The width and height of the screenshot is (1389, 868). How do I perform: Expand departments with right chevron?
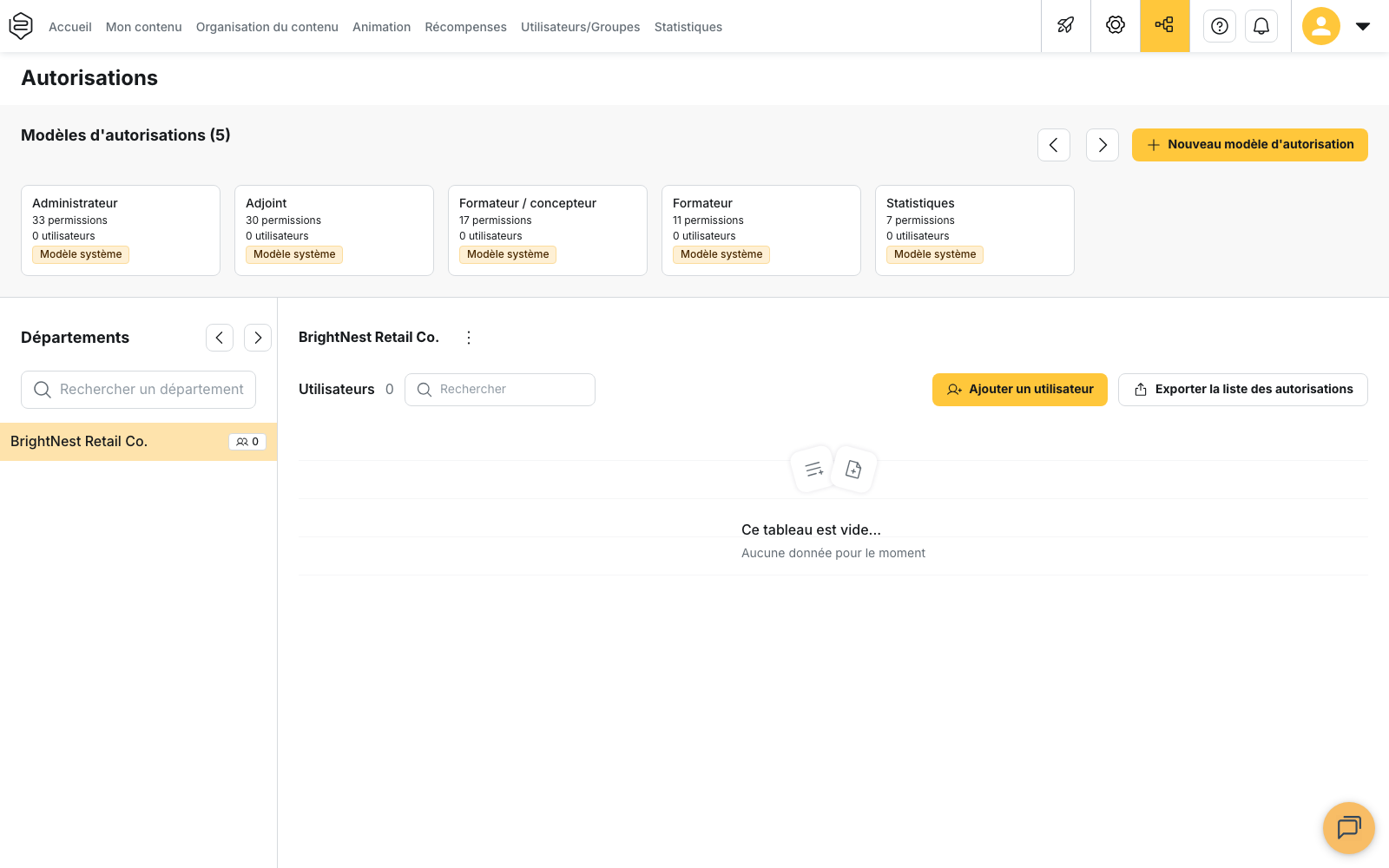click(x=258, y=338)
